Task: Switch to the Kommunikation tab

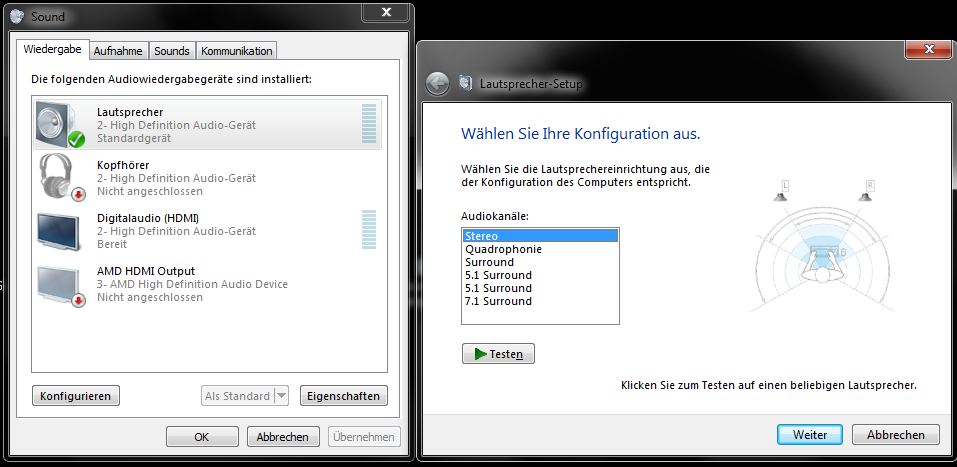Action: coord(236,51)
